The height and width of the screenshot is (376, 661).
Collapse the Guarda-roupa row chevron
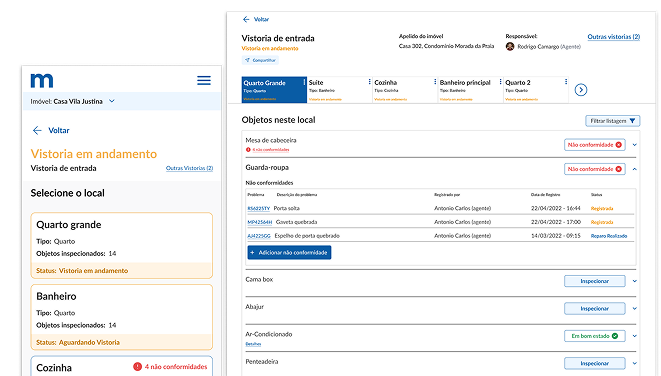point(634,169)
